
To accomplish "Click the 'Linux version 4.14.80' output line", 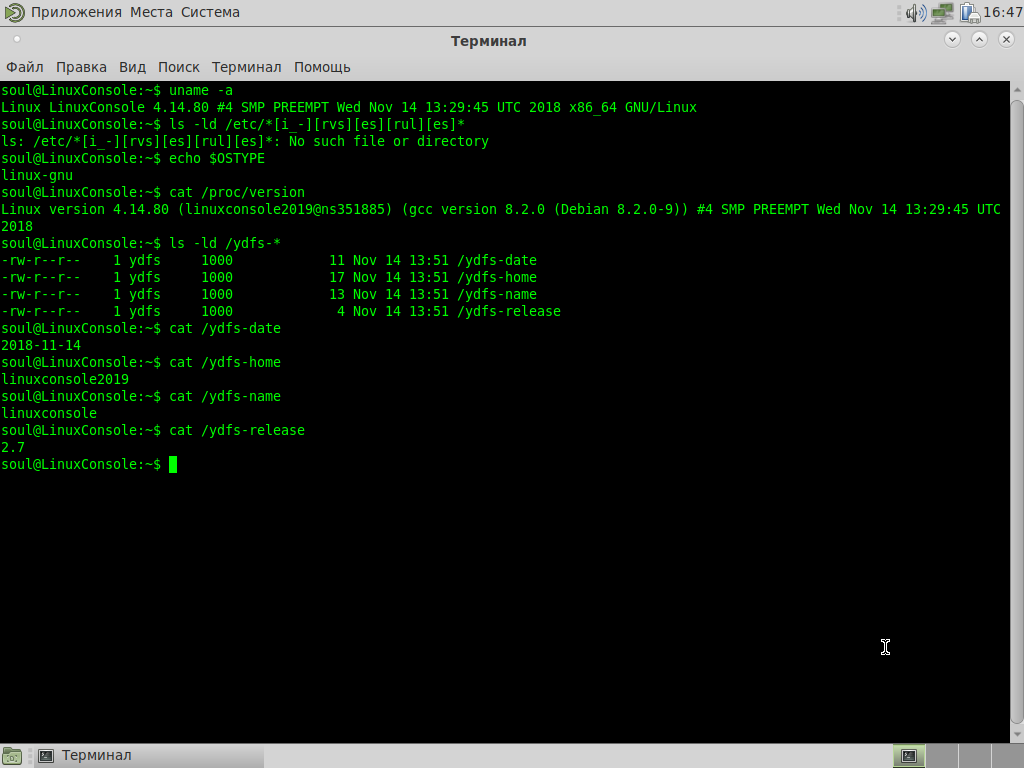I will coord(501,217).
